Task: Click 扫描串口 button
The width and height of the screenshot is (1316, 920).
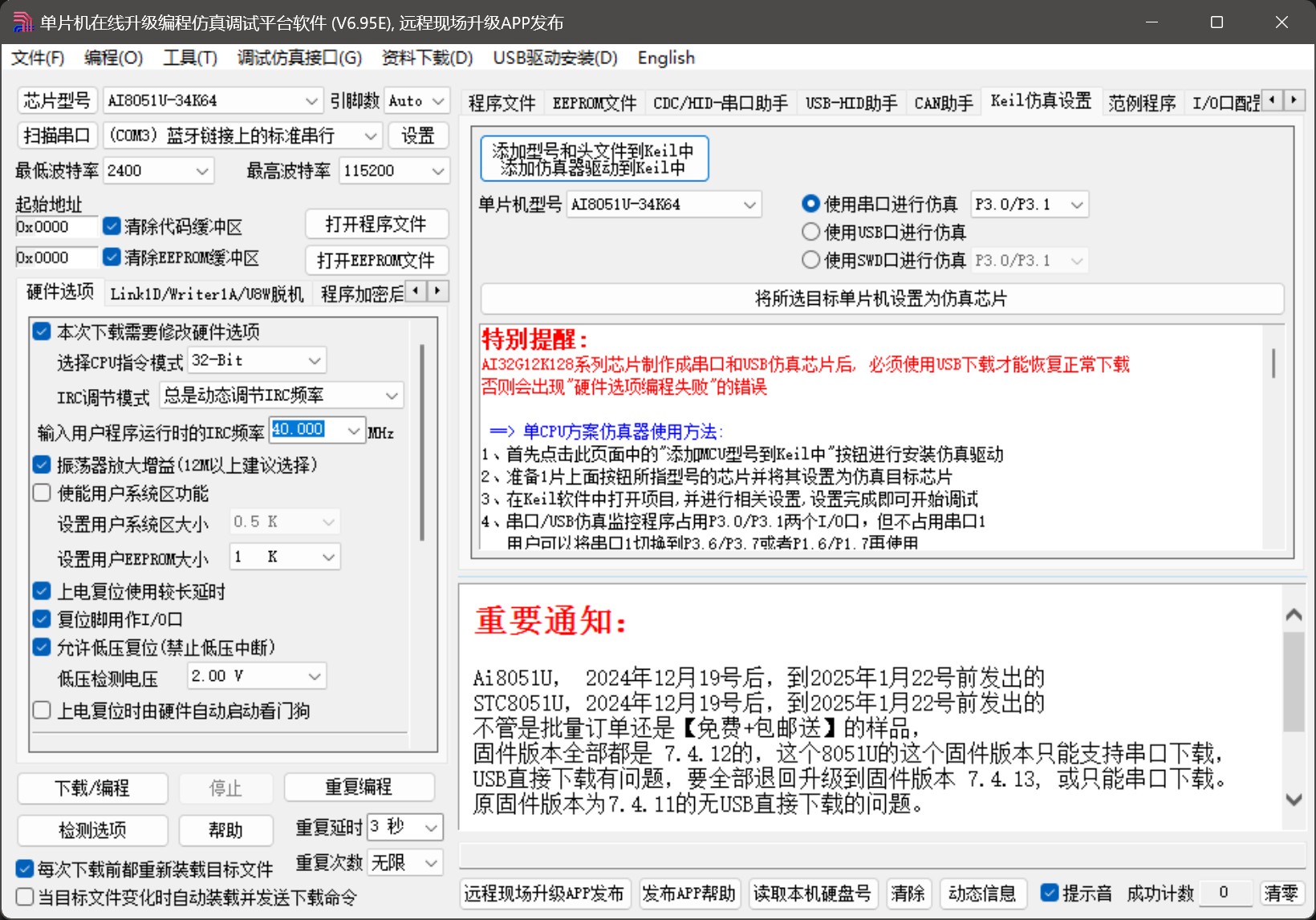Action: (57, 136)
